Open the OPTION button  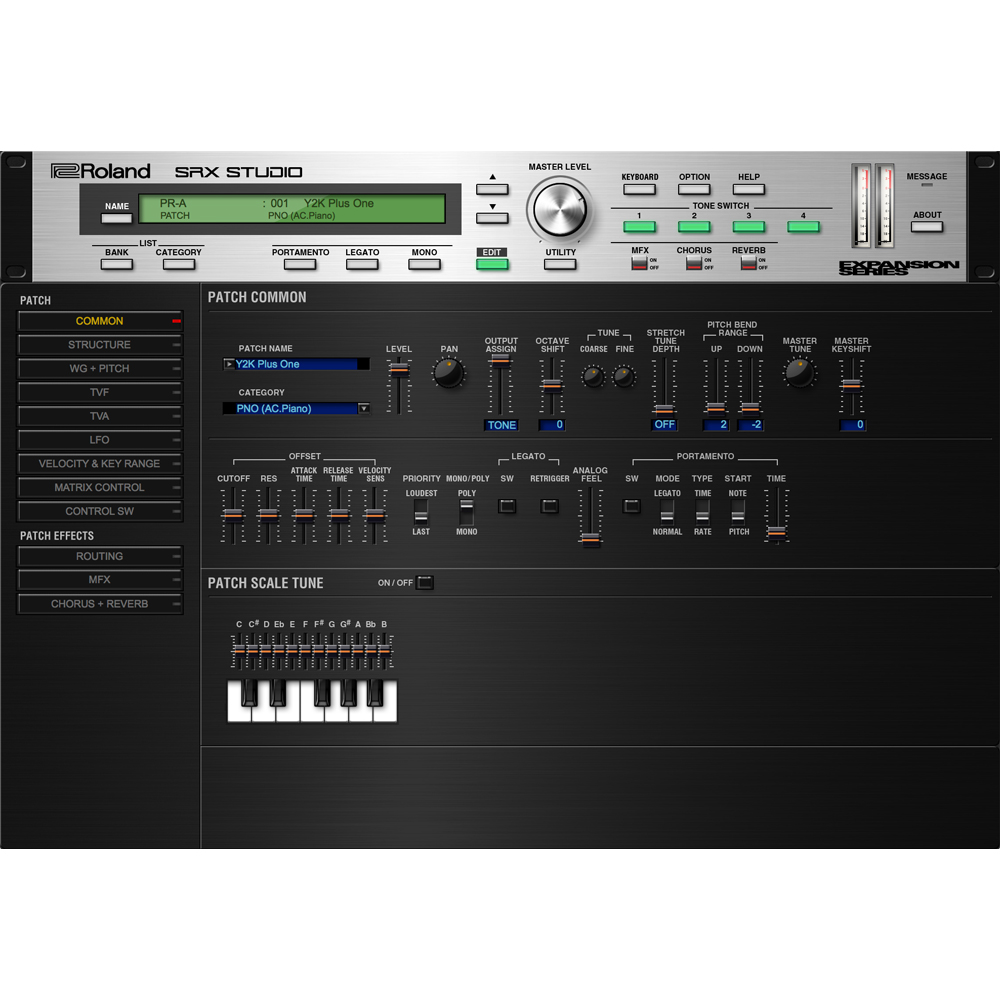coord(694,189)
